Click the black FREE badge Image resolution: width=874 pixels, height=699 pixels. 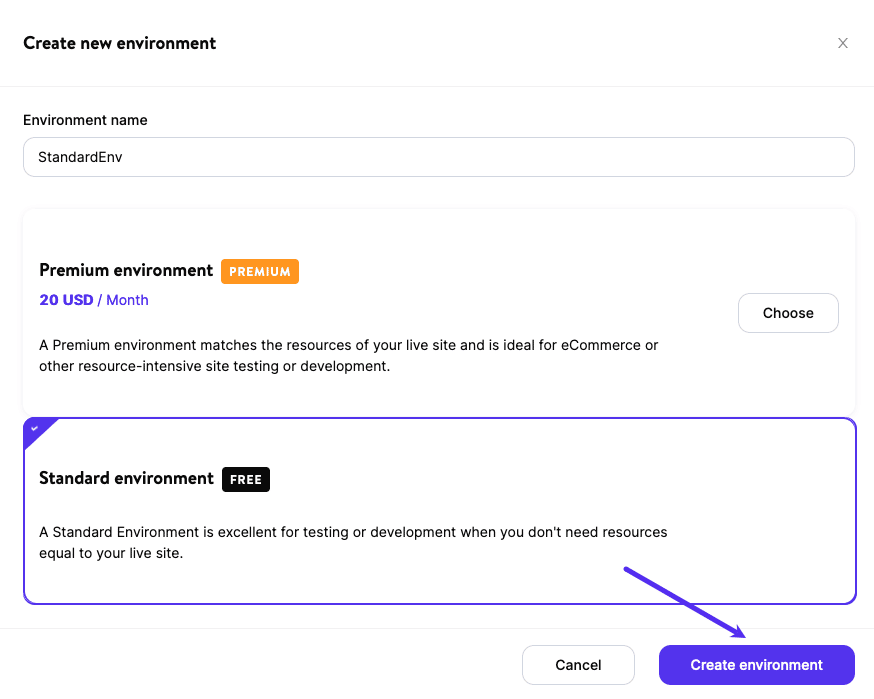coord(246,479)
